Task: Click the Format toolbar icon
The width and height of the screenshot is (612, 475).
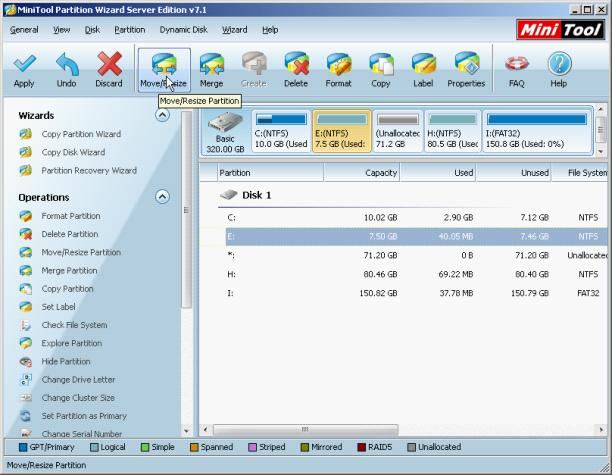Action: [x=339, y=64]
